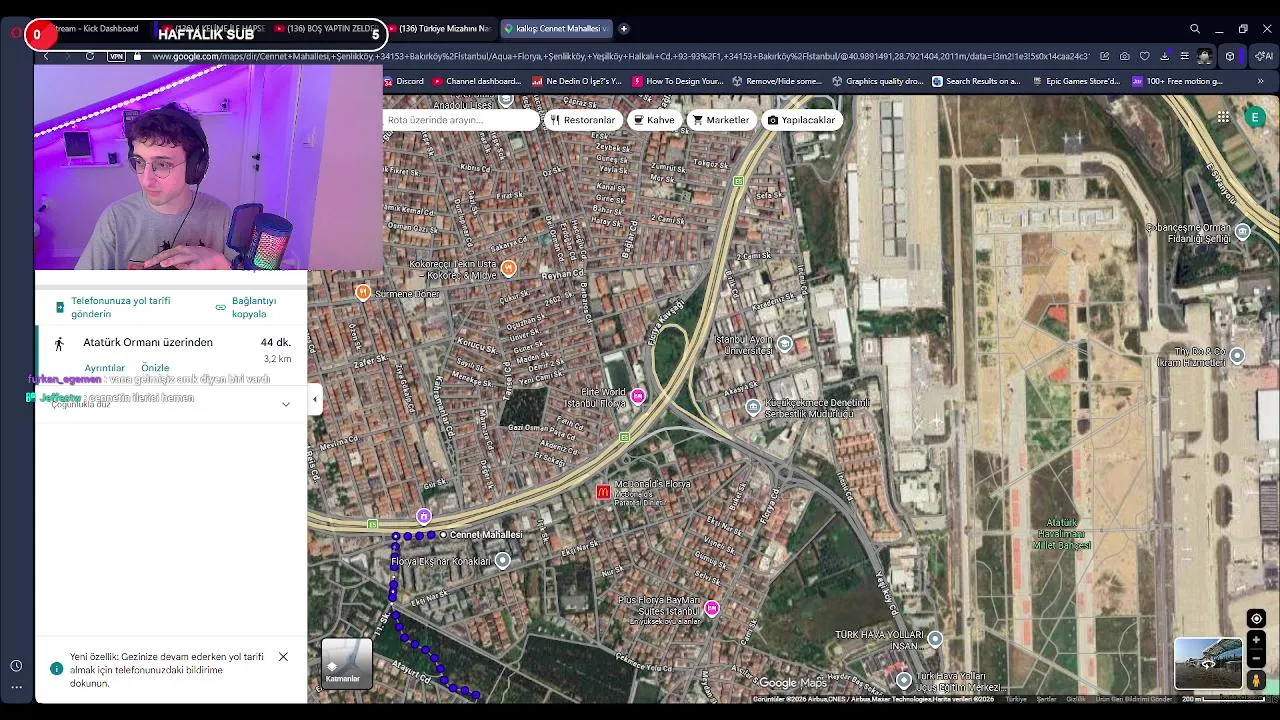Viewport: 1280px width, 720px height.
Task: Filter by Yapılacaklar chip
Action: coord(801,120)
